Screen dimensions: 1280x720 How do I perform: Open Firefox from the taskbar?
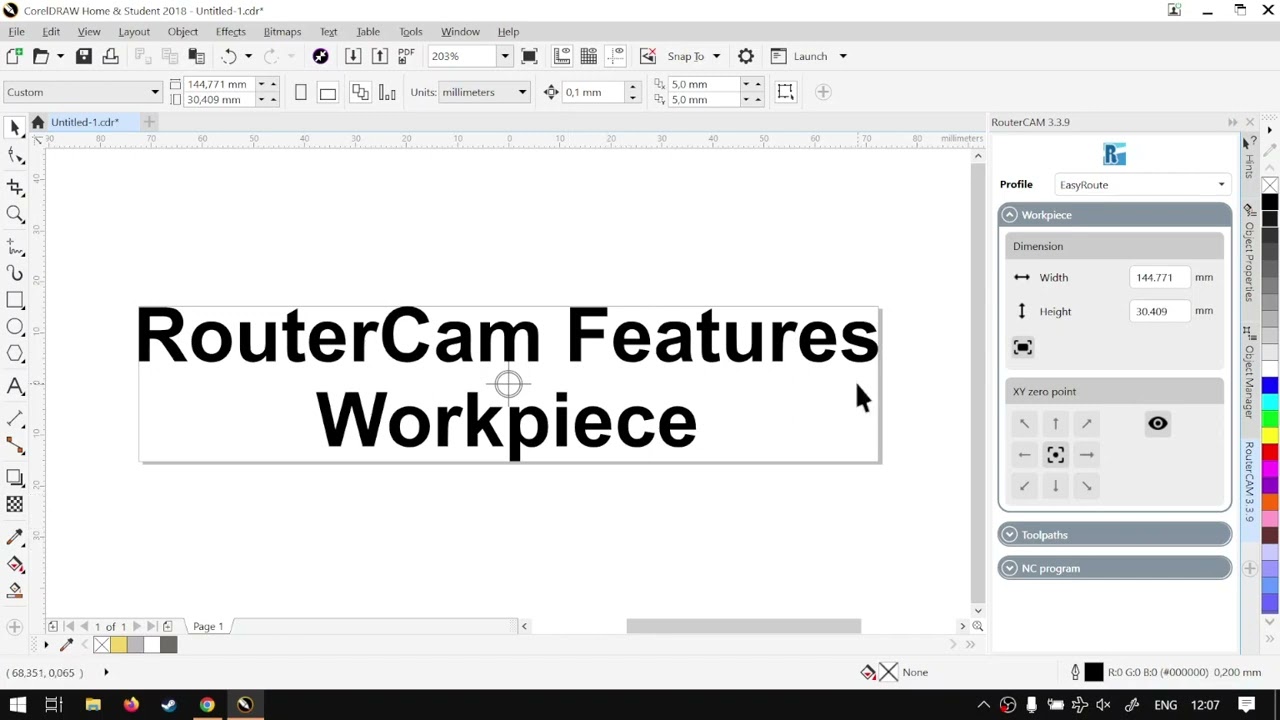pyautogui.click(x=131, y=705)
